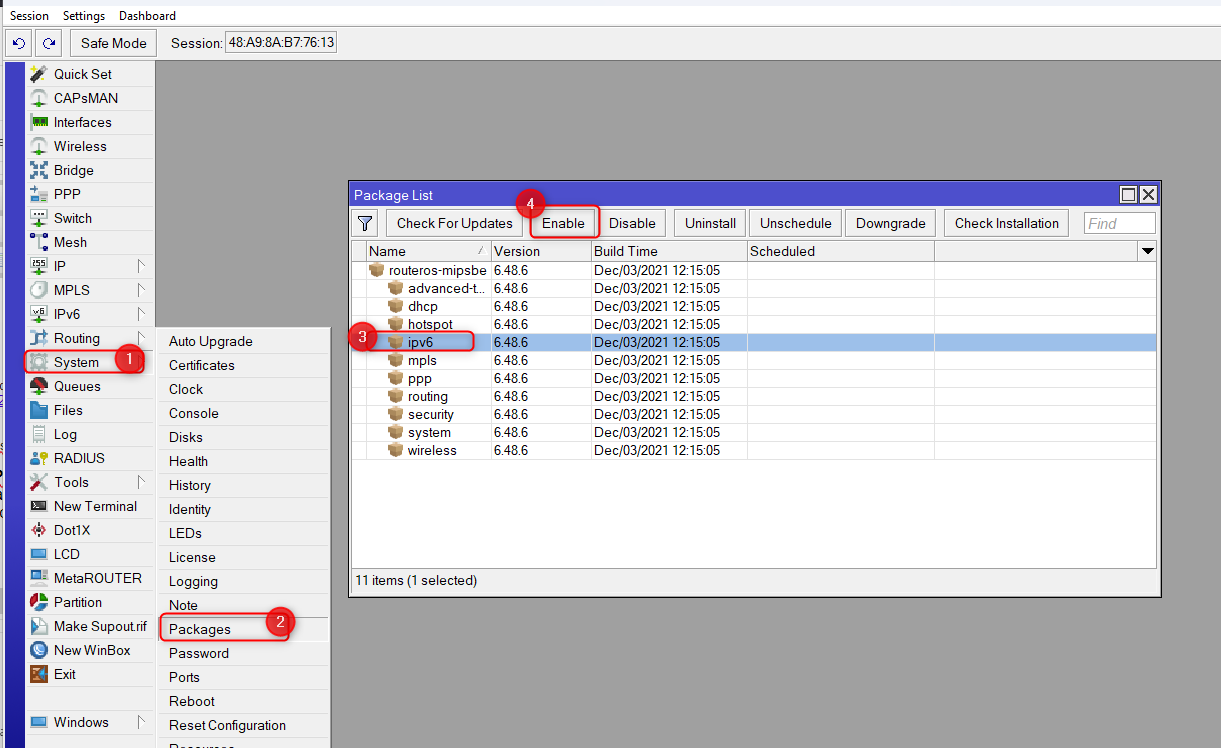1221x748 pixels.
Task: Toggle the Safe Mode button
Action: [113, 43]
